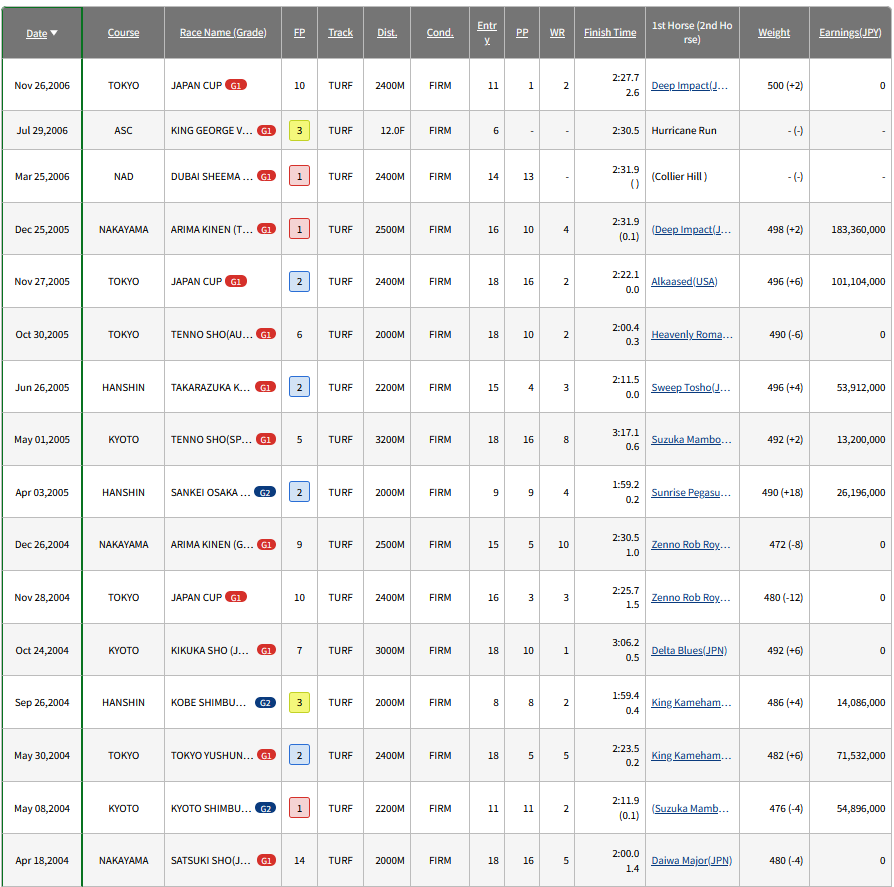Sort by Track column header
Viewport: 894px width, 887px height.
(x=340, y=32)
